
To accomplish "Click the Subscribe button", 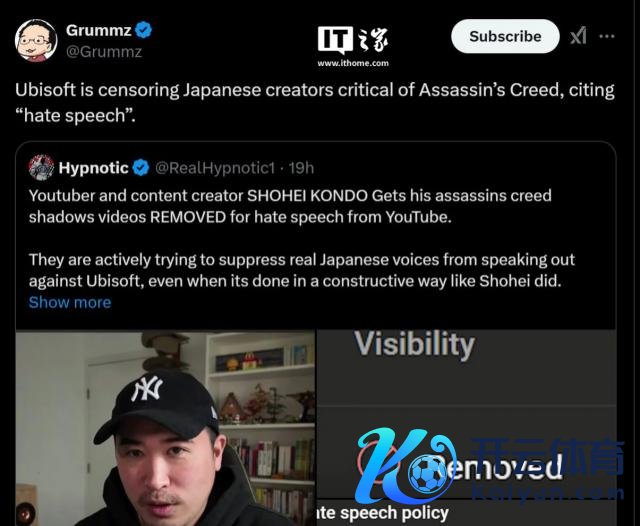I will pos(505,36).
